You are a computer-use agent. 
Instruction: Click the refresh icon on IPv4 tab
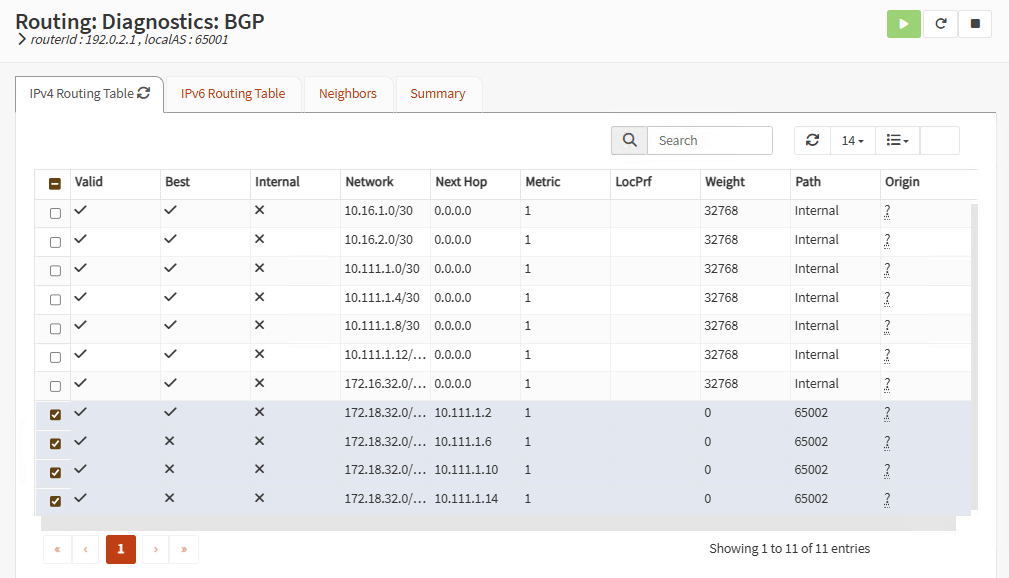(144, 93)
